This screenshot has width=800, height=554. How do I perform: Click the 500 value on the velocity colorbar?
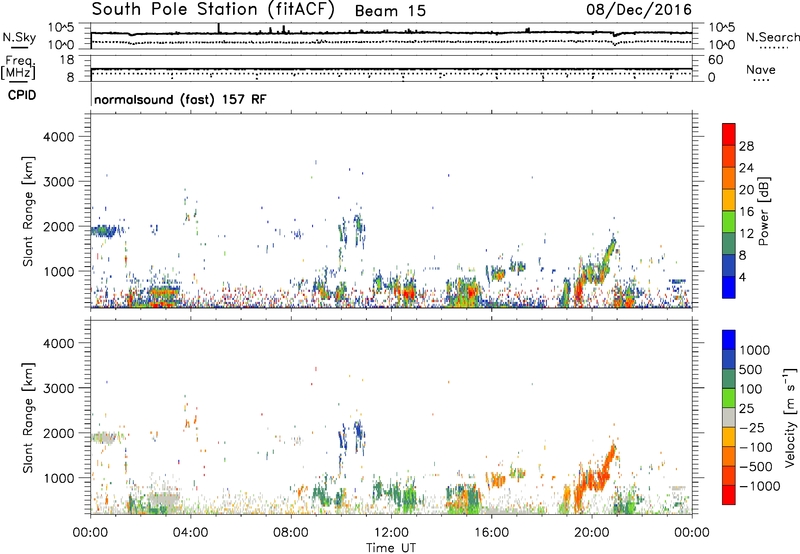pyautogui.click(x=749, y=369)
